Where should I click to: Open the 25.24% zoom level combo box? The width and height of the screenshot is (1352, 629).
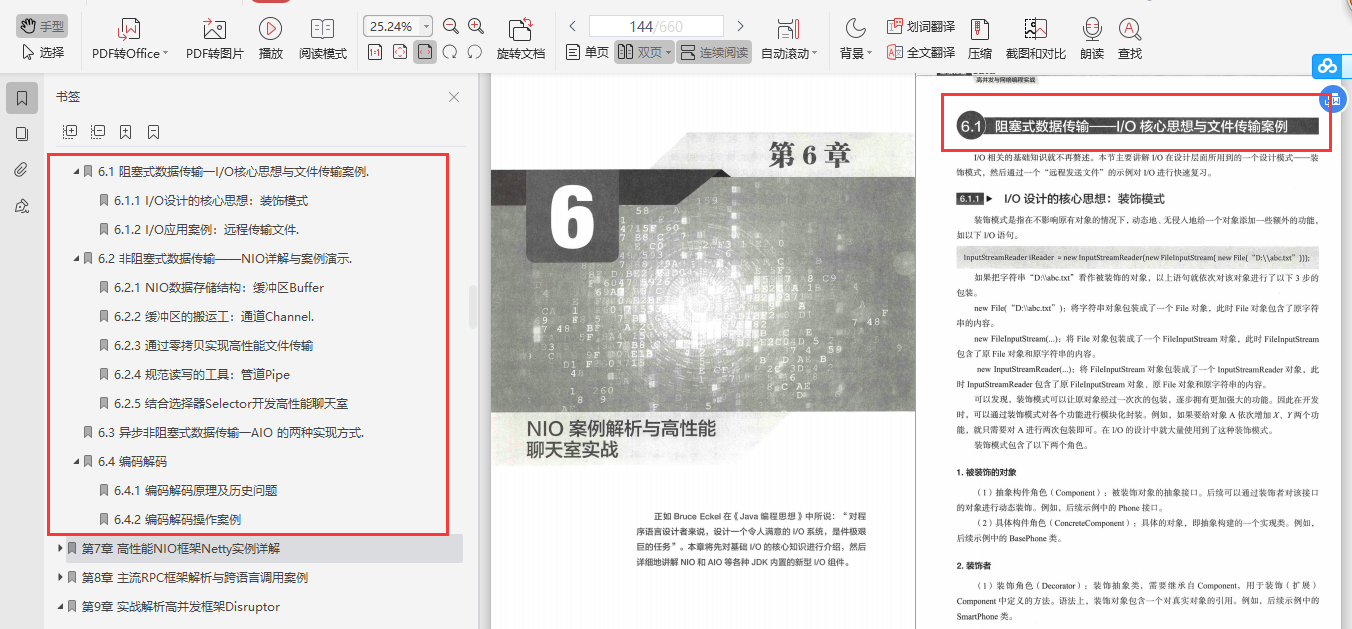coord(398,26)
